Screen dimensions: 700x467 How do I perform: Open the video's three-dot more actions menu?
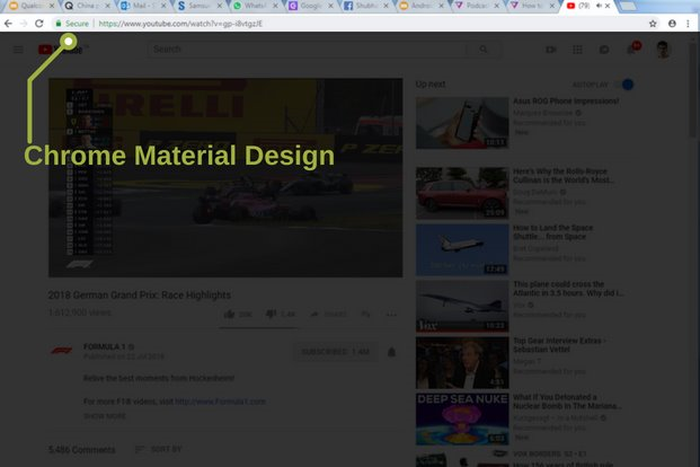(x=391, y=314)
